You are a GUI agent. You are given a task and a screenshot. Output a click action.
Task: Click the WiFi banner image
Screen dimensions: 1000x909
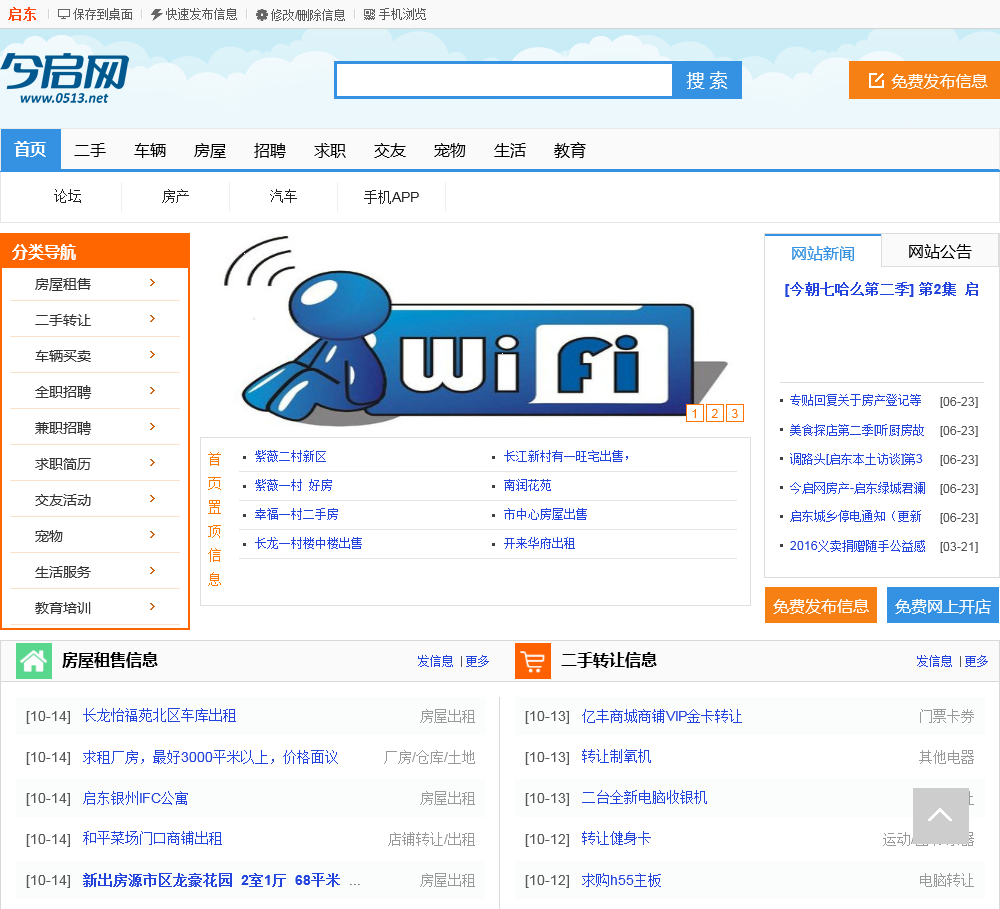coord(475,330)
